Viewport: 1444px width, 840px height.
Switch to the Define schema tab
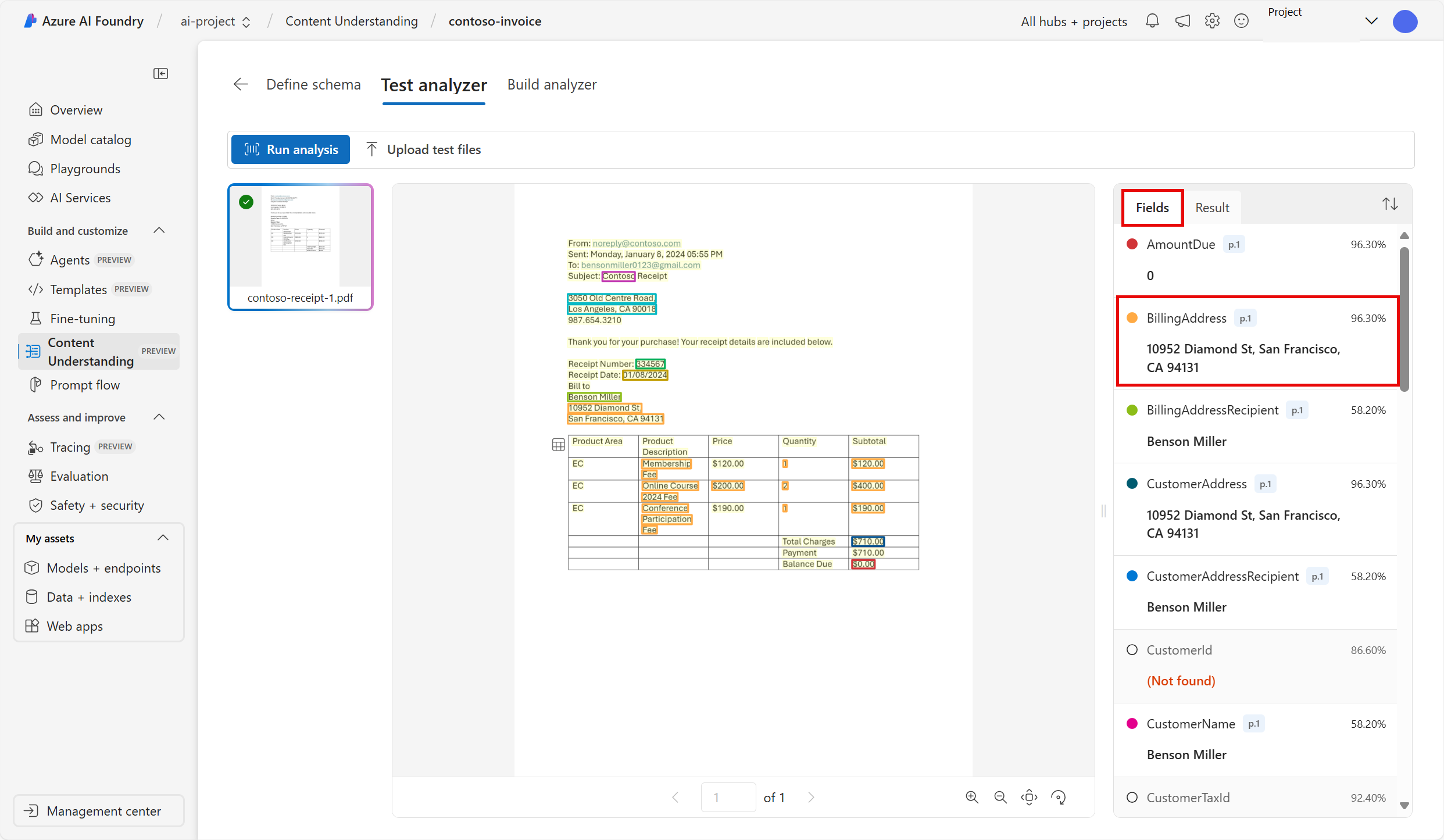(313, 84)
